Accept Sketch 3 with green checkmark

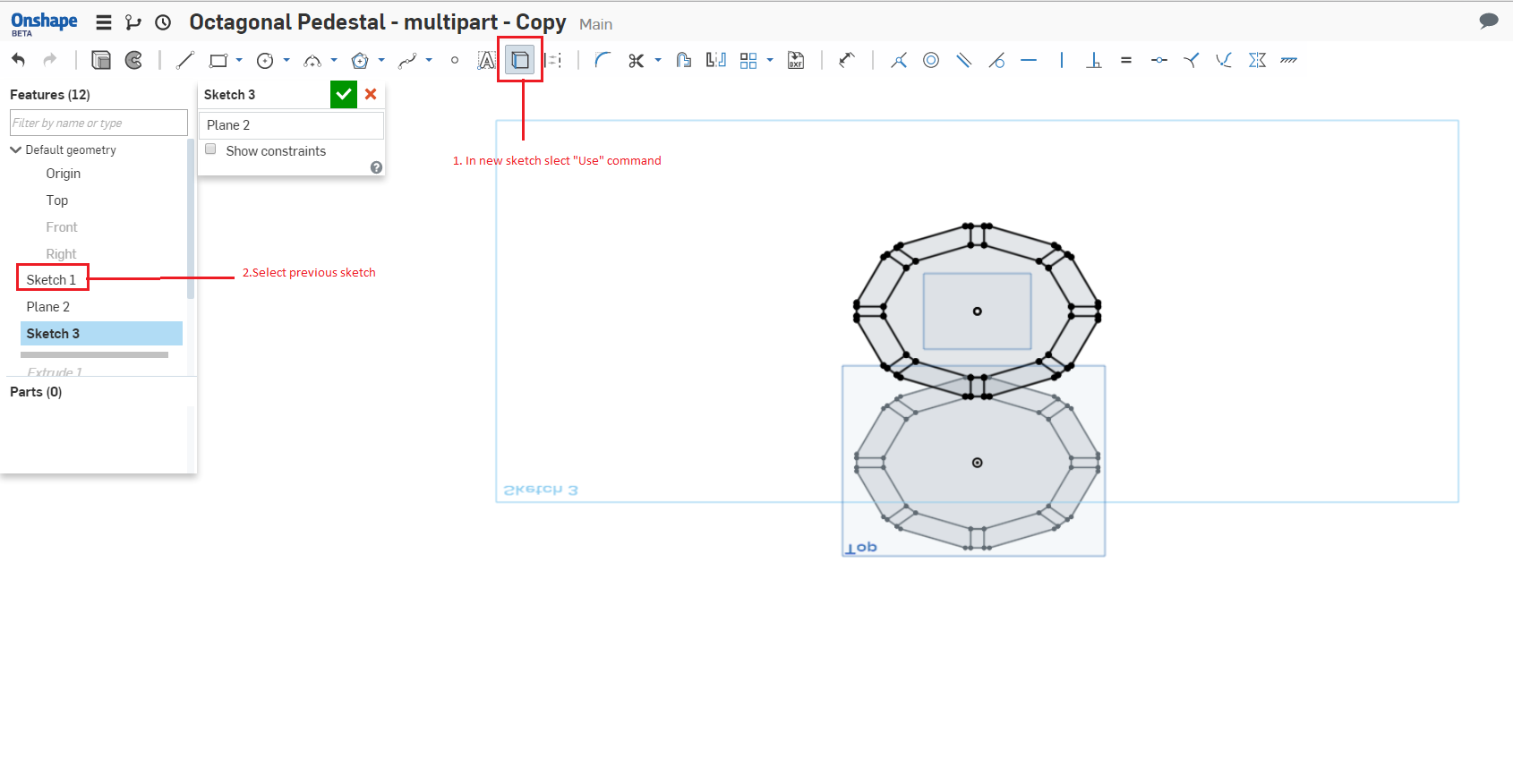click(x=344, y=94)
